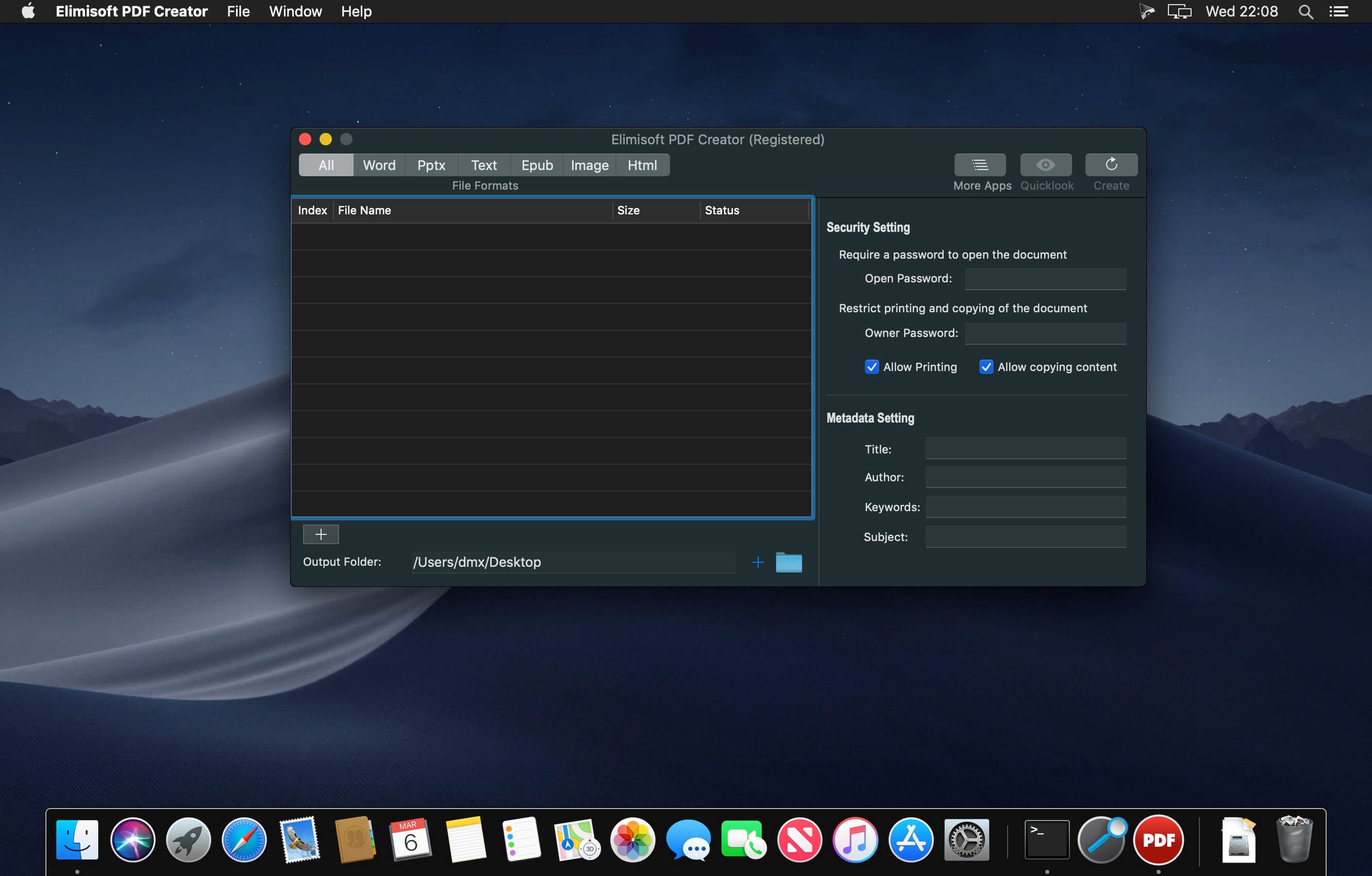Sort by the Size column header
The height and width of the screenshot is (876, 1372).
657,210
